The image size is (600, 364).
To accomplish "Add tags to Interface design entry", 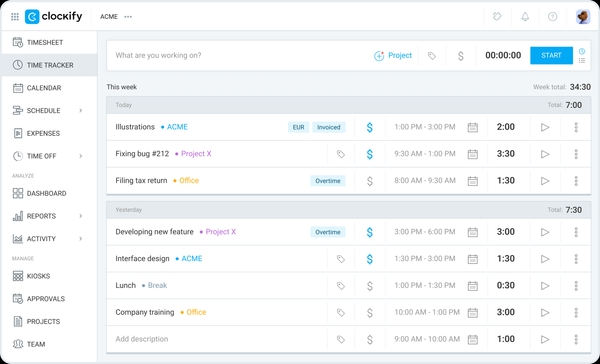I will click(341, 259).
